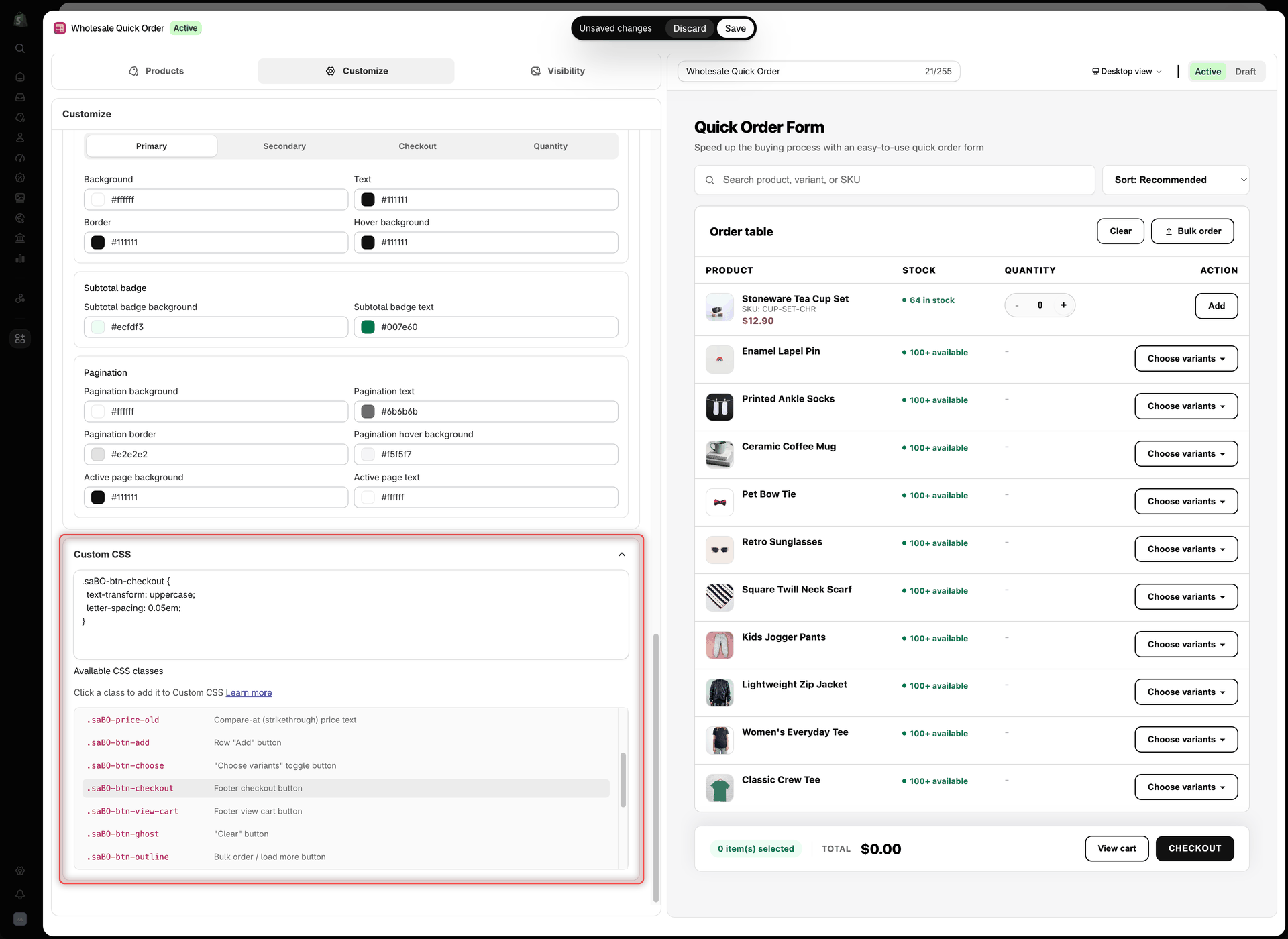Open the Orders inbox icon in sidebar
The height and width of the screenshot is (939, 1288).
tap(20, 97)
